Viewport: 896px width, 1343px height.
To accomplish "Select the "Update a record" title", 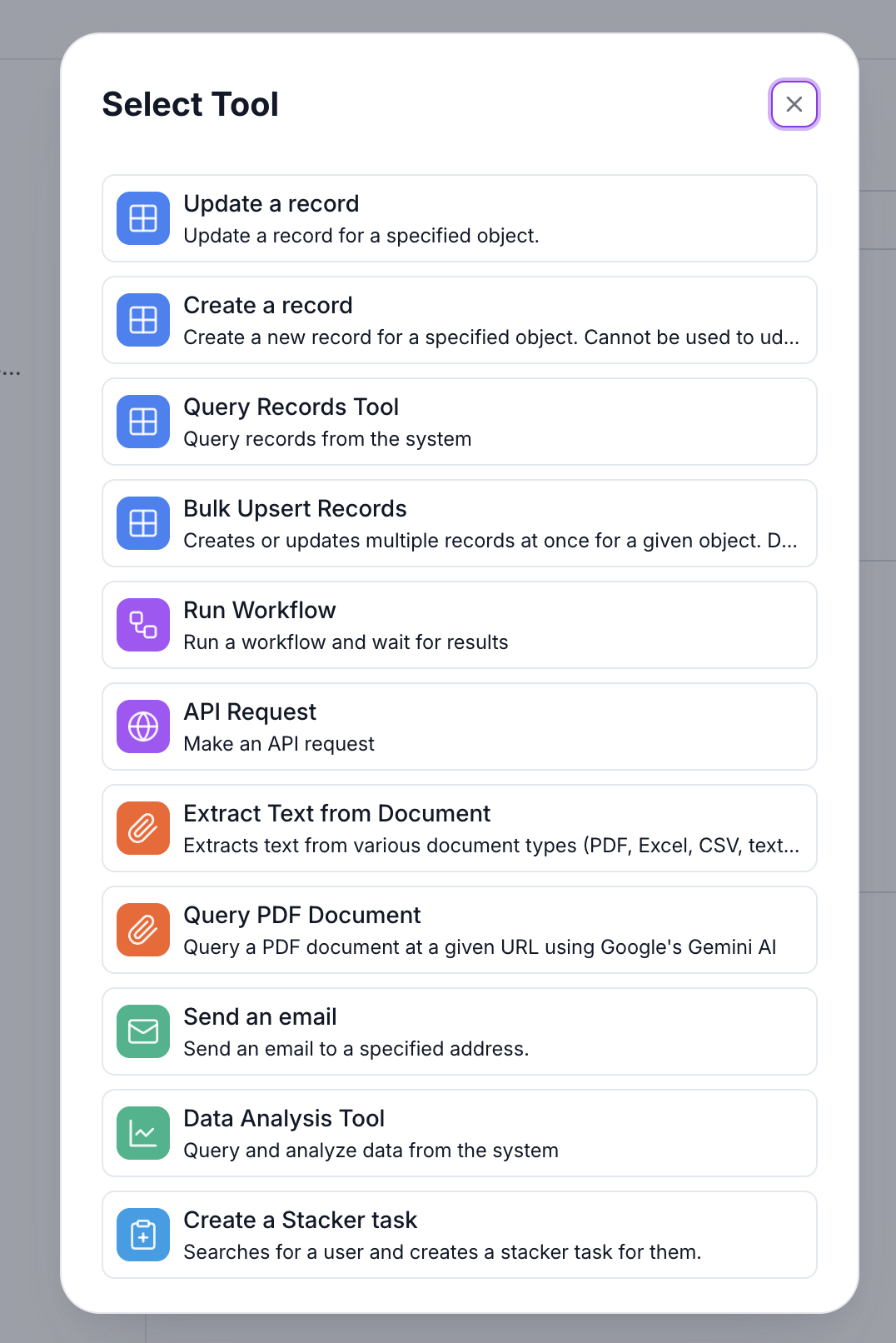I will click(271, 204).
